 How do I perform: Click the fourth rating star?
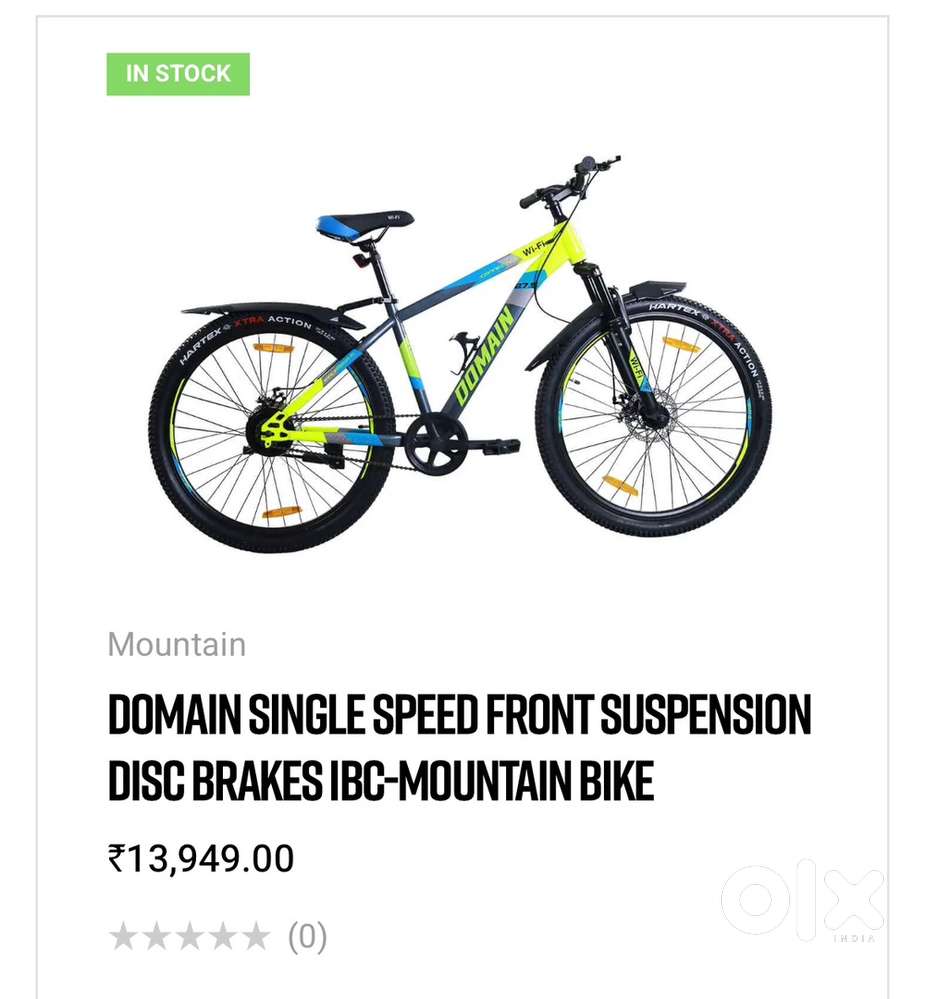point(222,936)
